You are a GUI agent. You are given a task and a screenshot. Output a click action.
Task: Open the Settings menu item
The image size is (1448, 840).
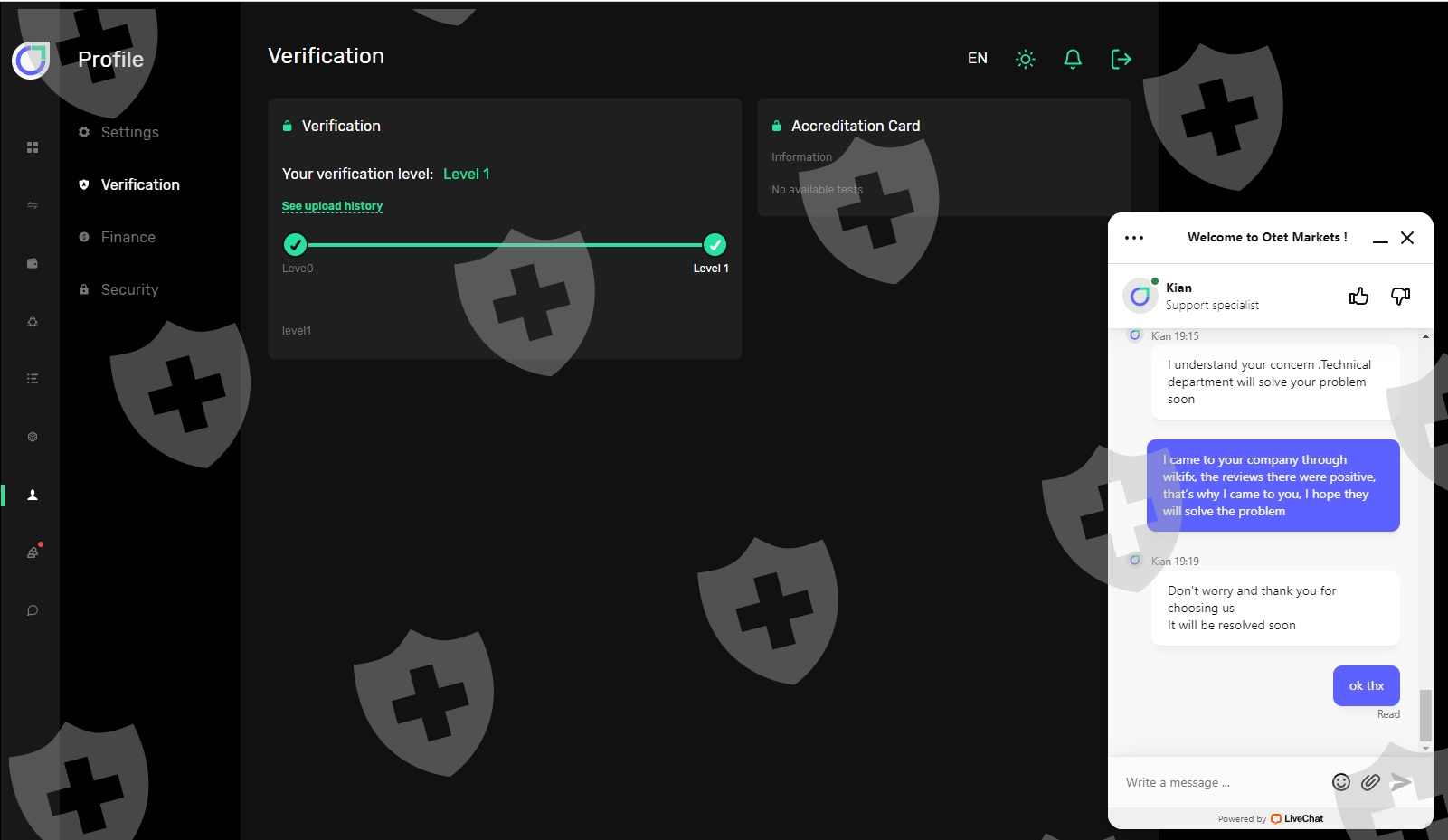(x=129, y=132)
